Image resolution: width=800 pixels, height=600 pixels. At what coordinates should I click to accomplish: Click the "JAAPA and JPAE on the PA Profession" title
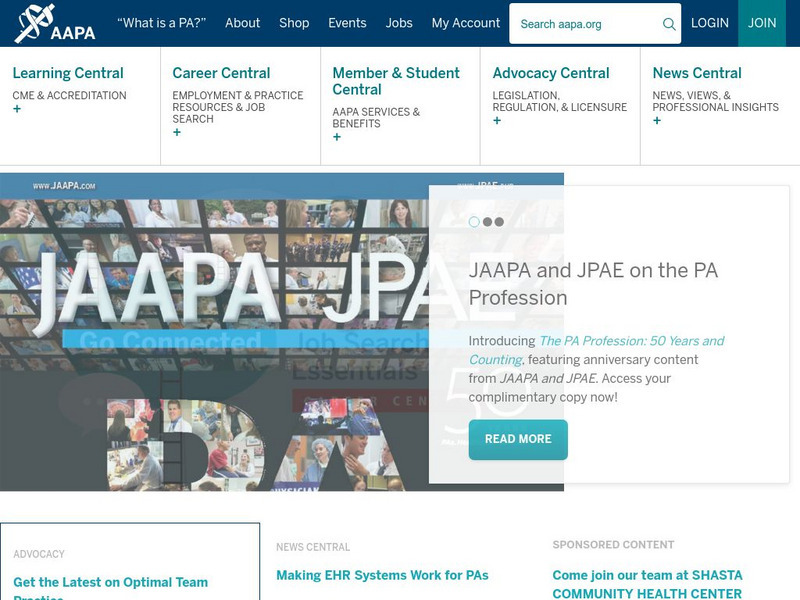click(593, 284)
